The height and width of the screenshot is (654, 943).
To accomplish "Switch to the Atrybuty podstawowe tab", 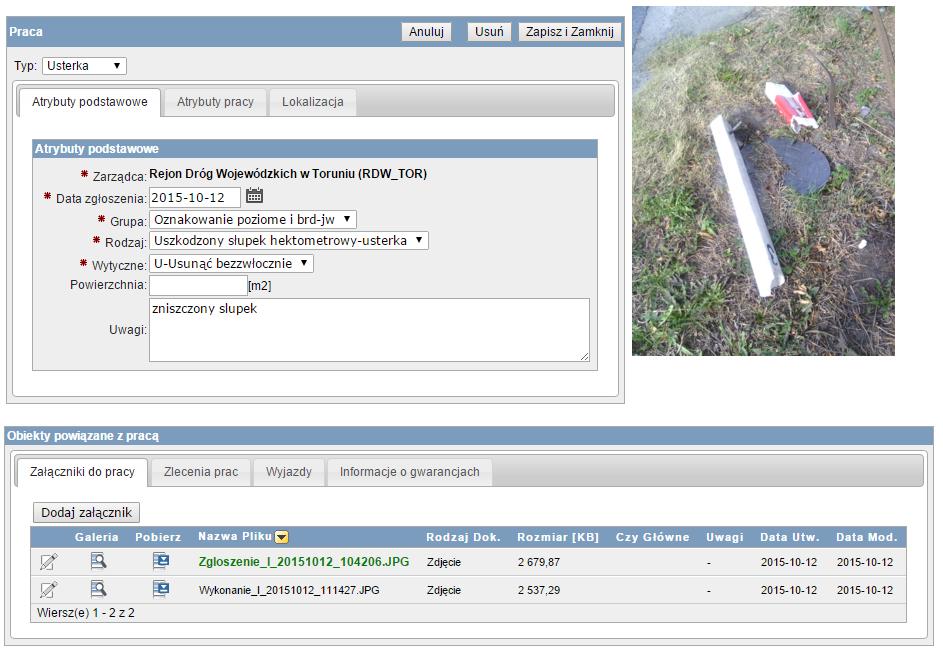I will [90, 102].
